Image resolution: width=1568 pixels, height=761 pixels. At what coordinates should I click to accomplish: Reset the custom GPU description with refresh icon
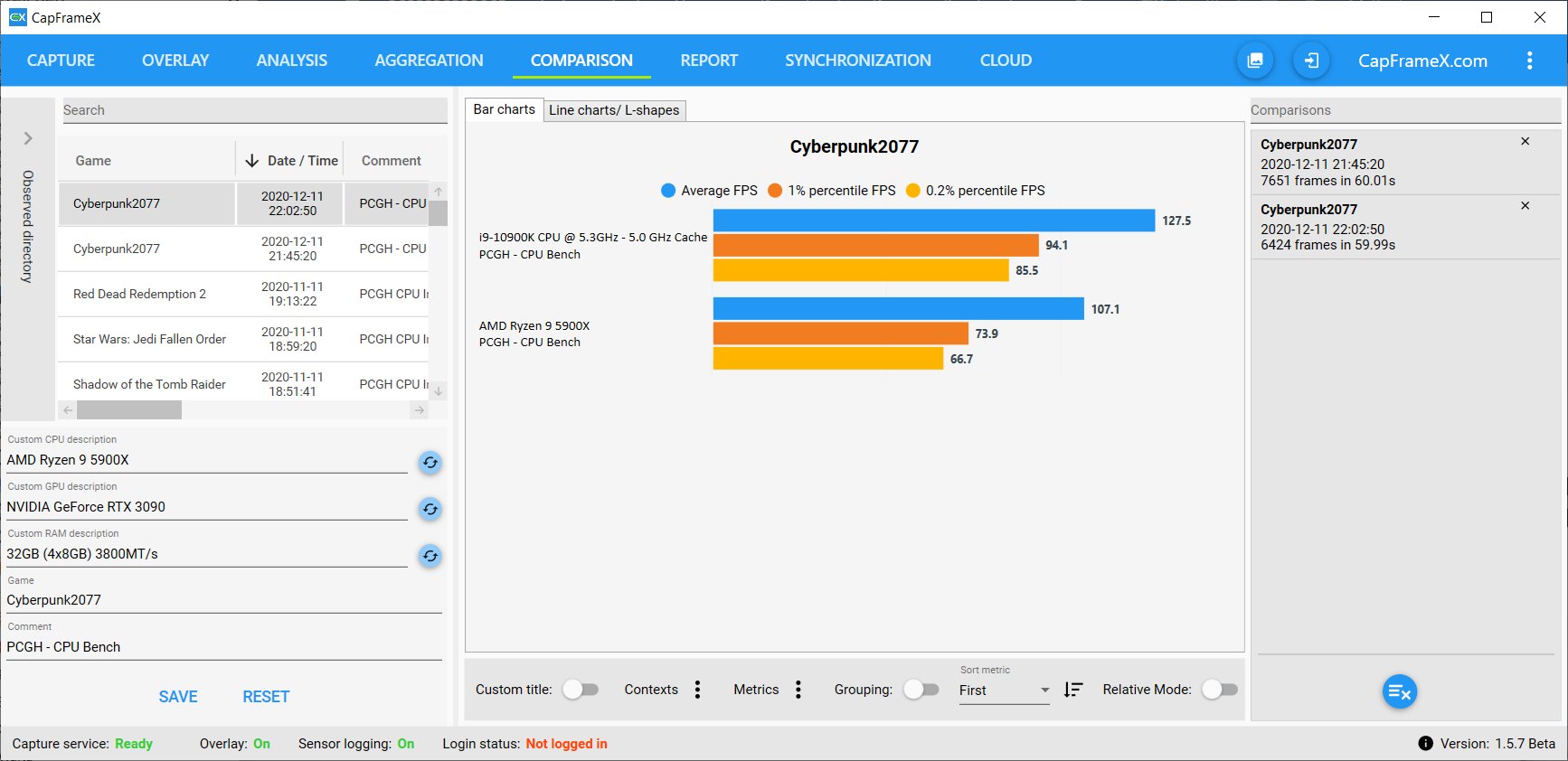point(430,510)
